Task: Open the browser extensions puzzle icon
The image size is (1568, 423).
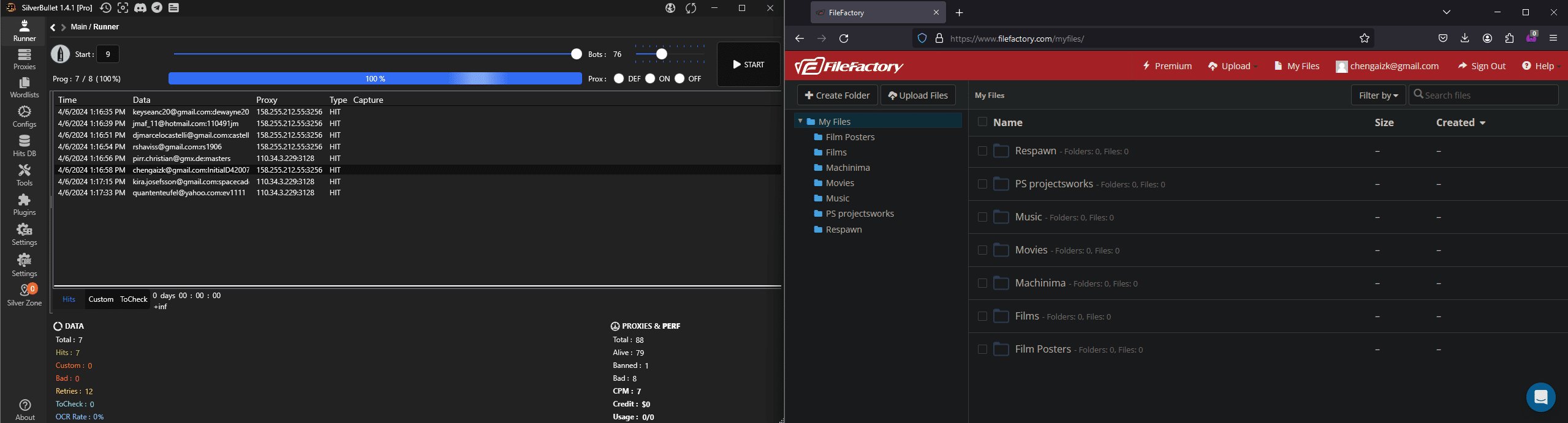Action: 1509,38
